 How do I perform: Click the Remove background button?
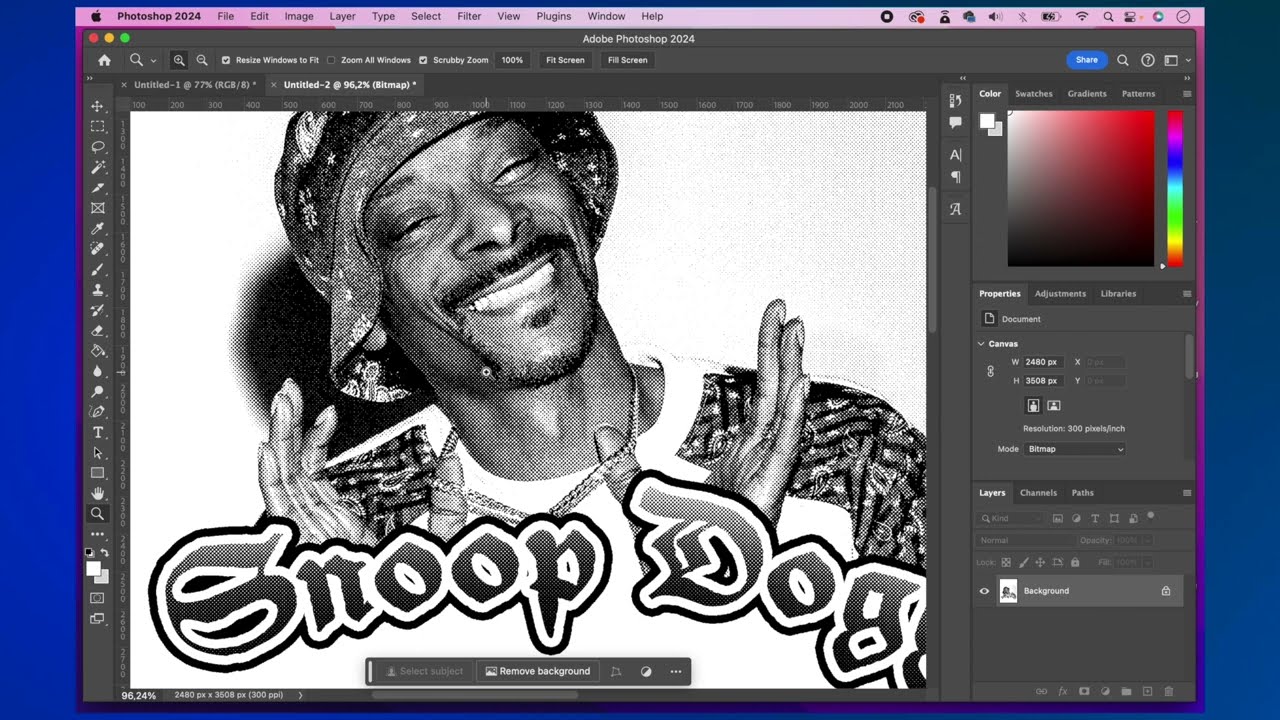tap(538, 672)
